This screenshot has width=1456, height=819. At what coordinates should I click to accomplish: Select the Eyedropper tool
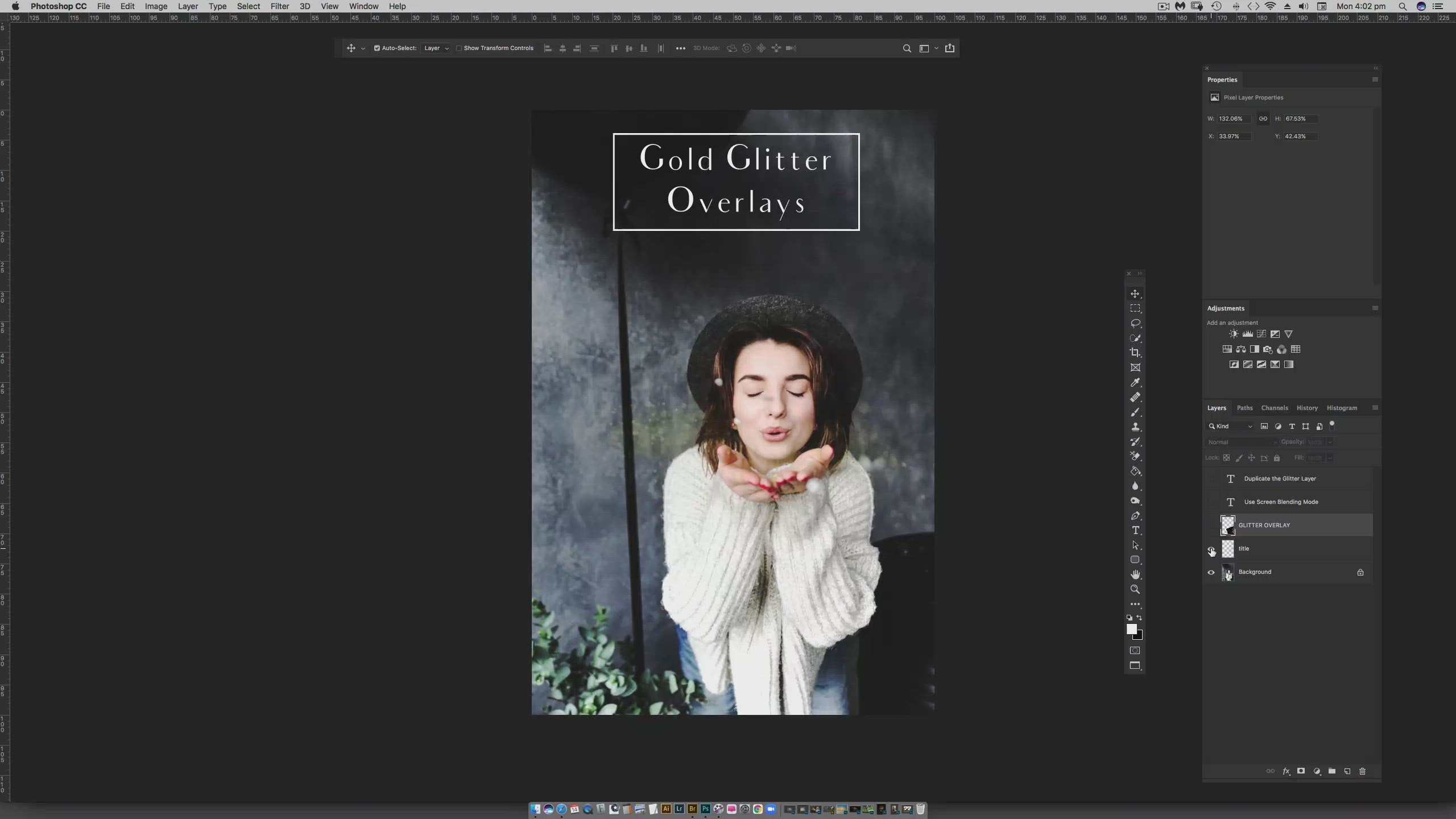1135,382
